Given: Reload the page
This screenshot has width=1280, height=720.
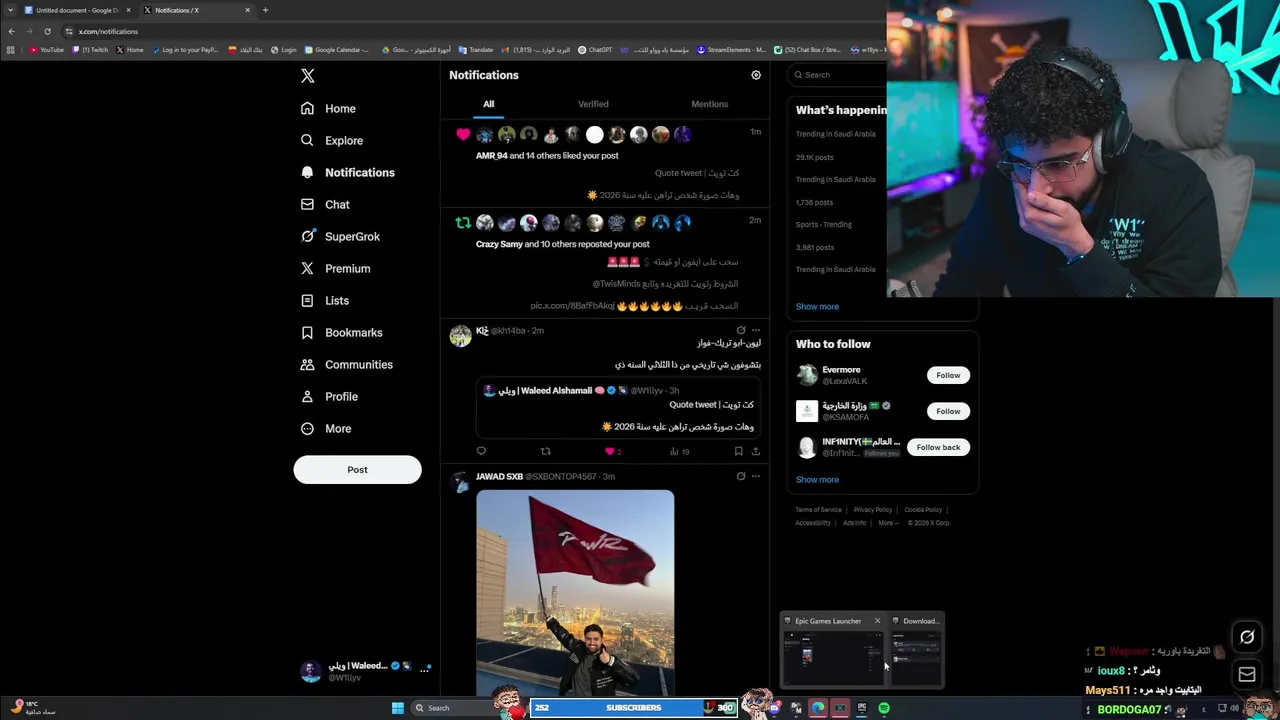Looking at the screenshot, I should 47,31.
